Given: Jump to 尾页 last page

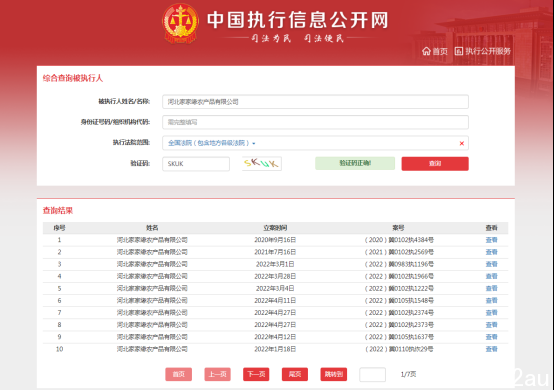Looking at the screenshot, I should 295,374.
